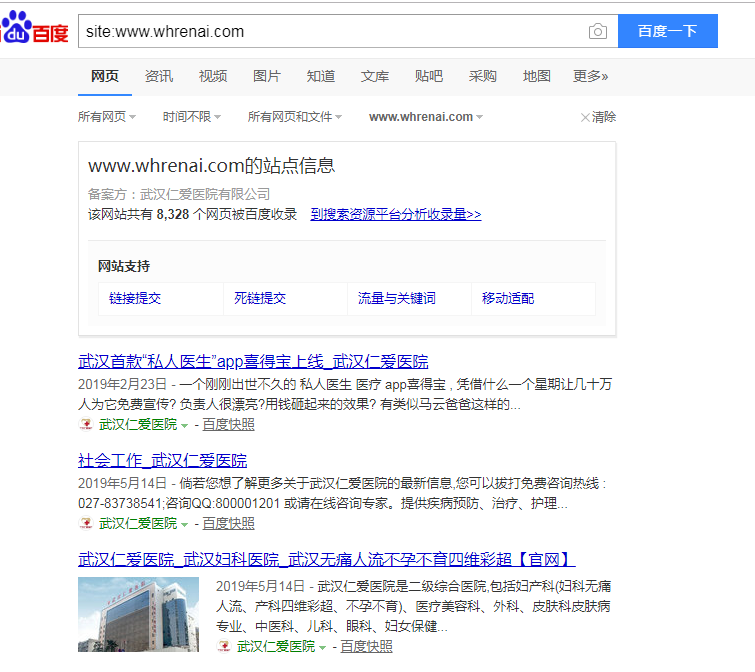Open the 死链提交 link
This screenshot has height=672, width=755.
click(x=260, y=298)
